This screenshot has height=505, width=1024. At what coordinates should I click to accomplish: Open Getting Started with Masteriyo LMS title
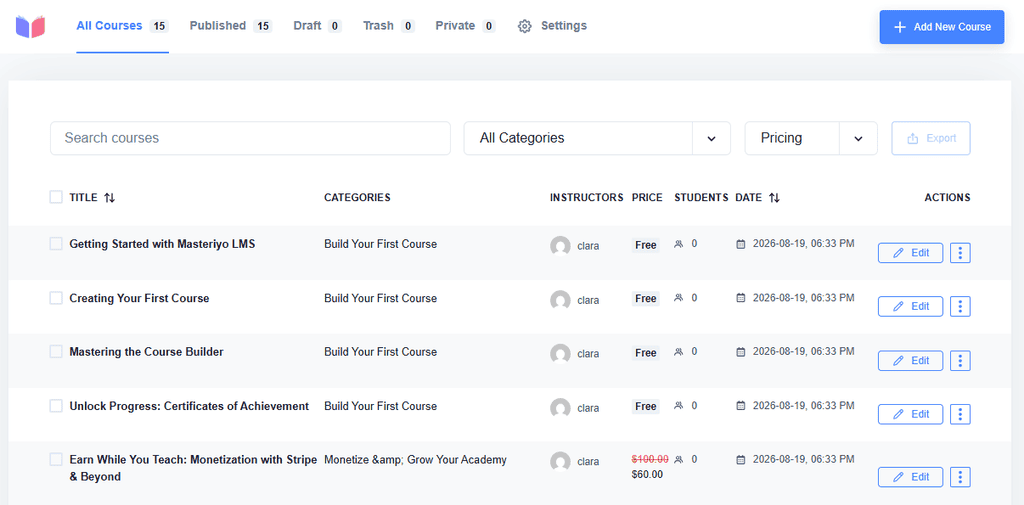(x=162, y=244)
